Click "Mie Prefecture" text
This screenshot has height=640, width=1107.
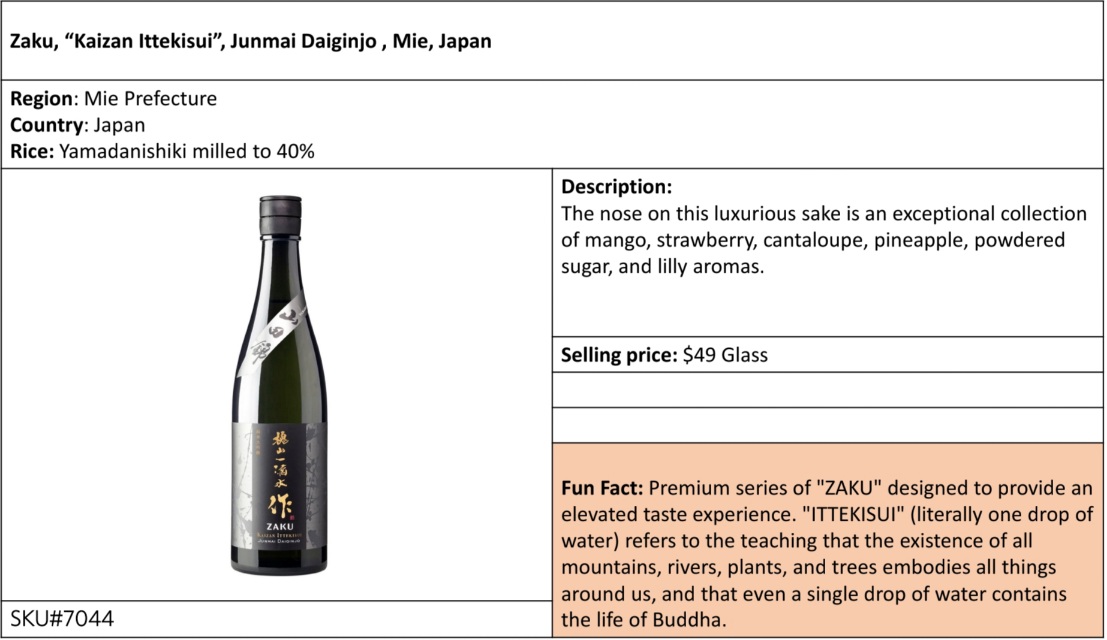[150, 98]
